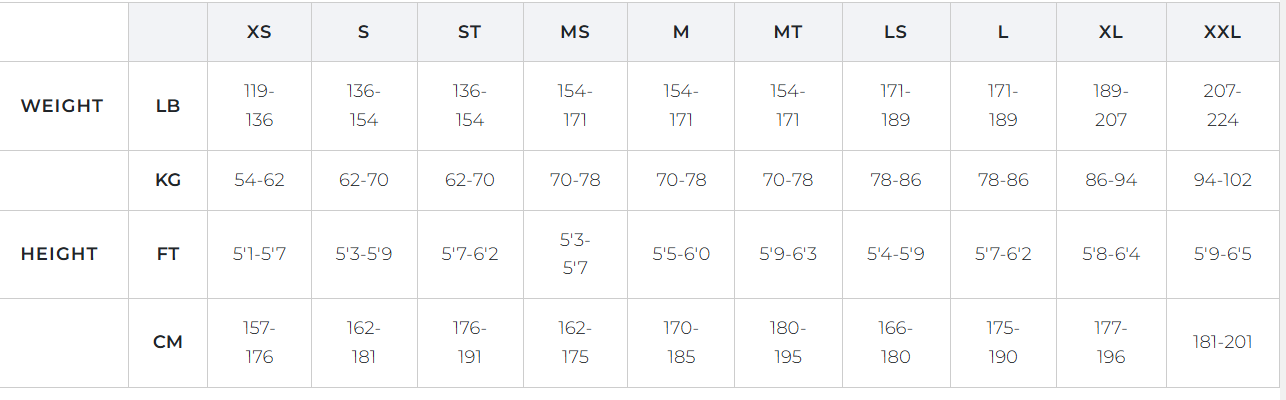1286x400 pixels.
Task: Click the FT unit label
Action: tap(168, 254)
